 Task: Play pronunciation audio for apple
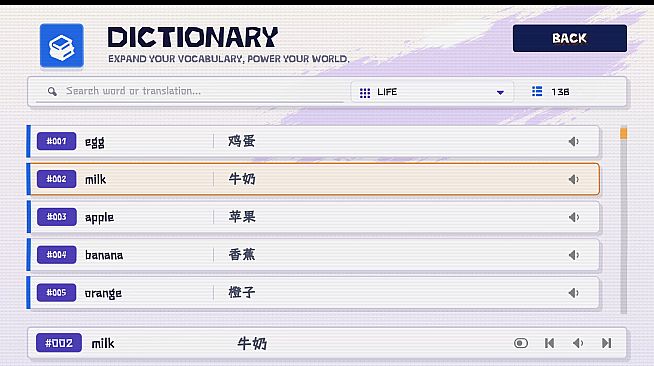point(574,217)
